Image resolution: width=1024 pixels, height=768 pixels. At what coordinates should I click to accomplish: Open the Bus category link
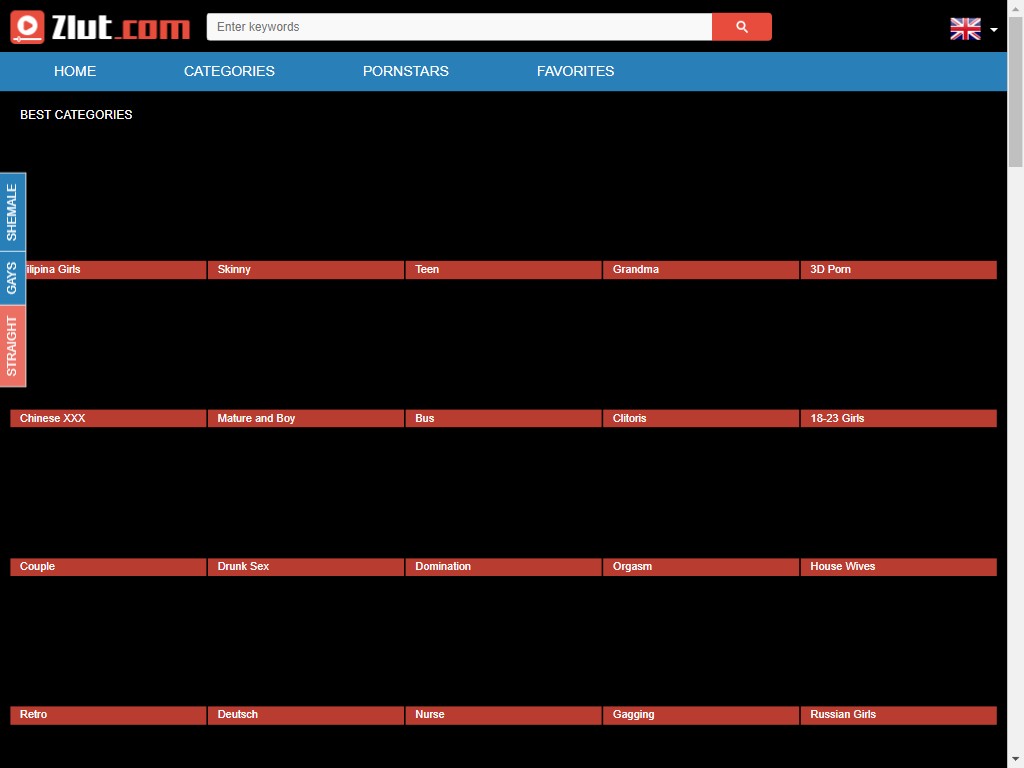pos(504,419)
